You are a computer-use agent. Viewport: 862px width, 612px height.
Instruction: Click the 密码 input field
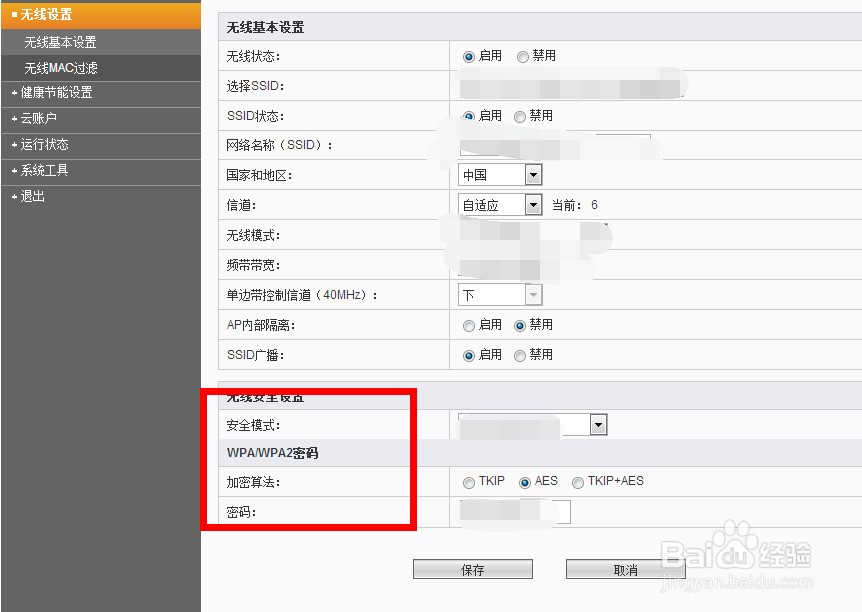pos(515,512)
